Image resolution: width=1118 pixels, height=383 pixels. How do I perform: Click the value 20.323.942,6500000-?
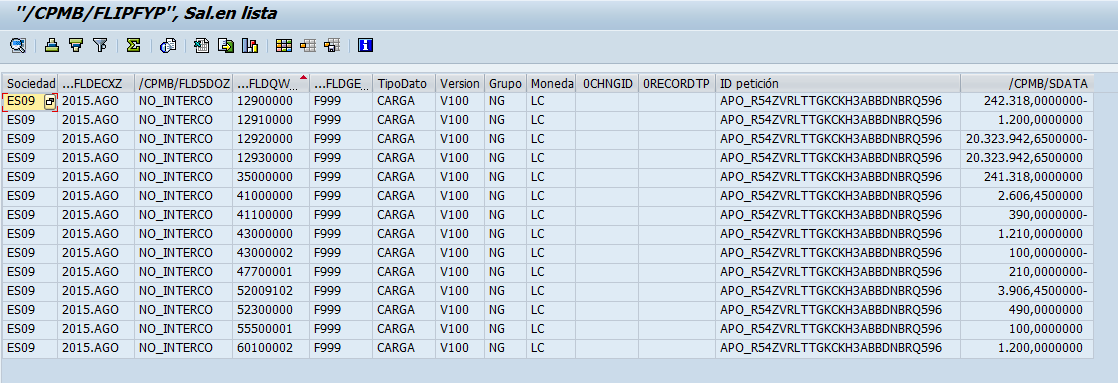point(1027,139)
